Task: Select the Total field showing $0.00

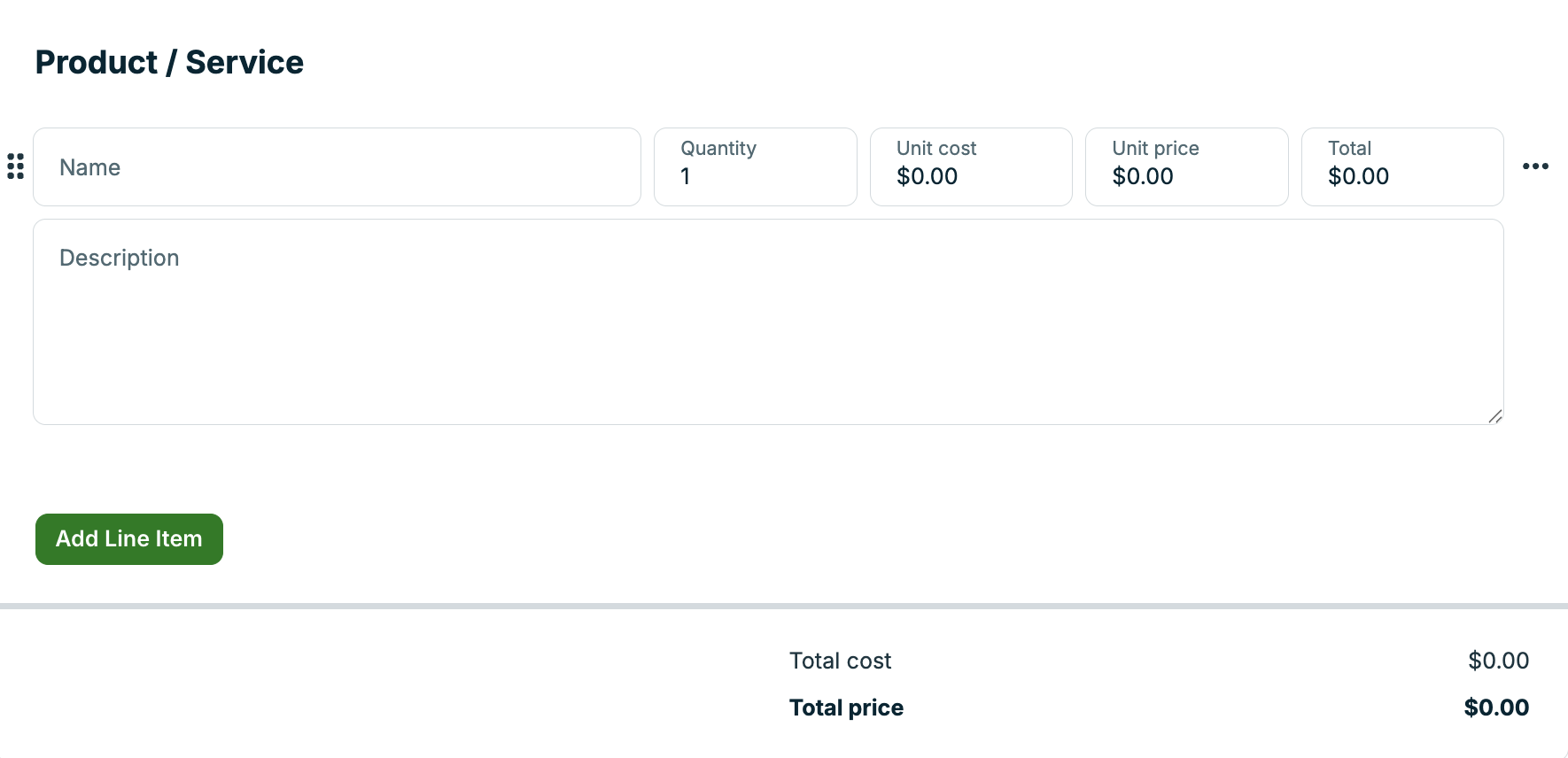Action: [x=1401, y=176]
